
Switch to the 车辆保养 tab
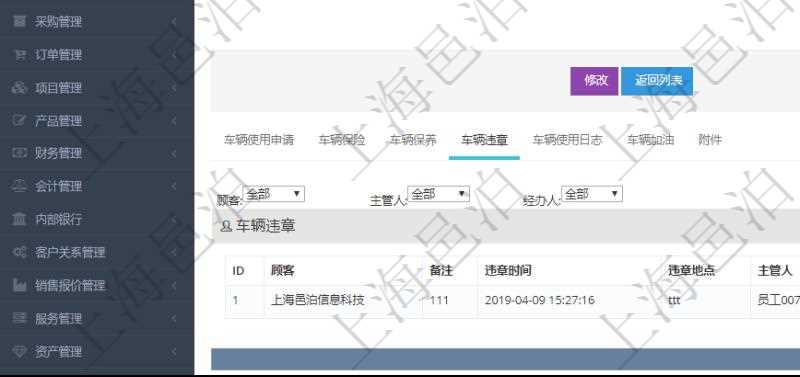[x=413, y=140]
